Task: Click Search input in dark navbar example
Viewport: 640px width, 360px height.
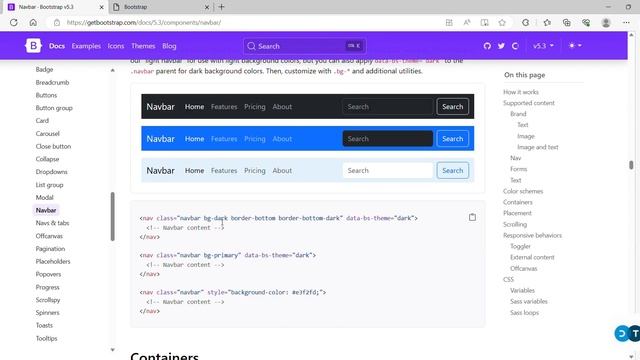Action: (387, 107)
